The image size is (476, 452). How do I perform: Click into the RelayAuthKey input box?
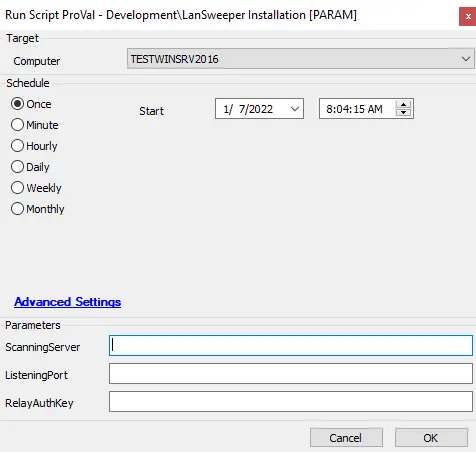point(291,401)
